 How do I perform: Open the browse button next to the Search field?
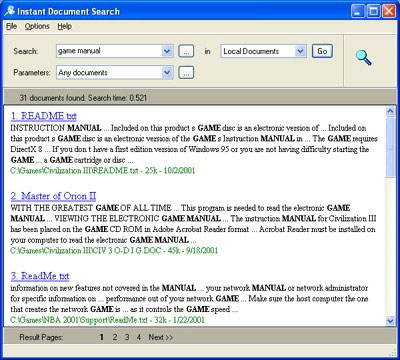[x=186, y=51]
